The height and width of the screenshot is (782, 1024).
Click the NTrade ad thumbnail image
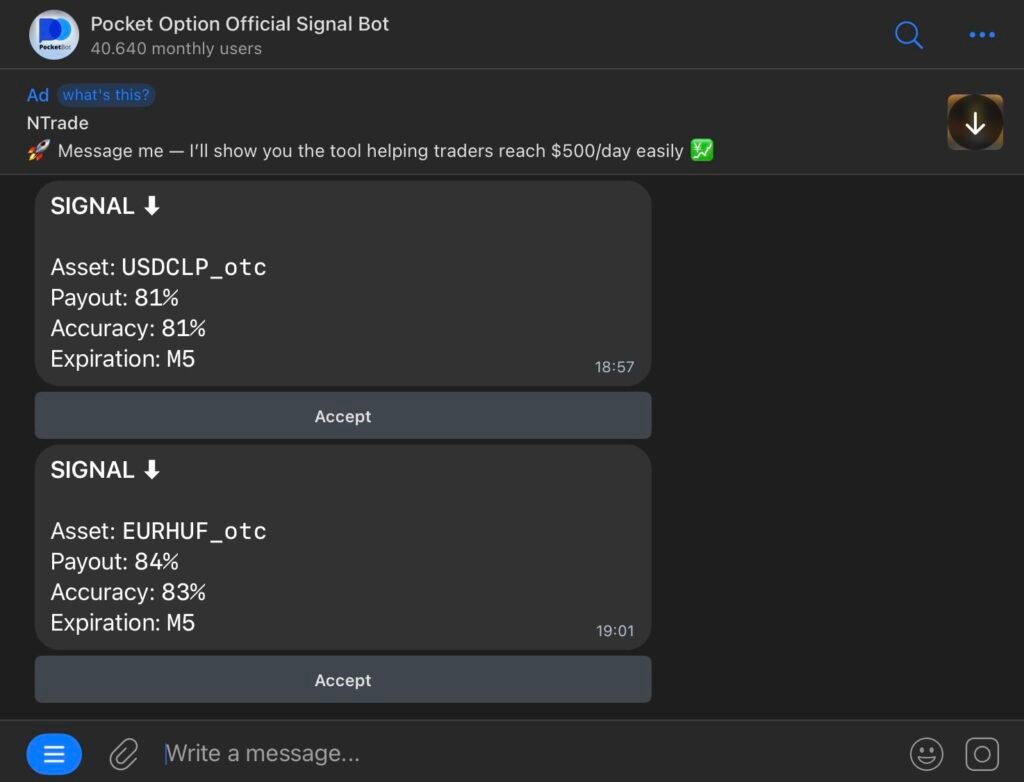(x=975, y=121)
